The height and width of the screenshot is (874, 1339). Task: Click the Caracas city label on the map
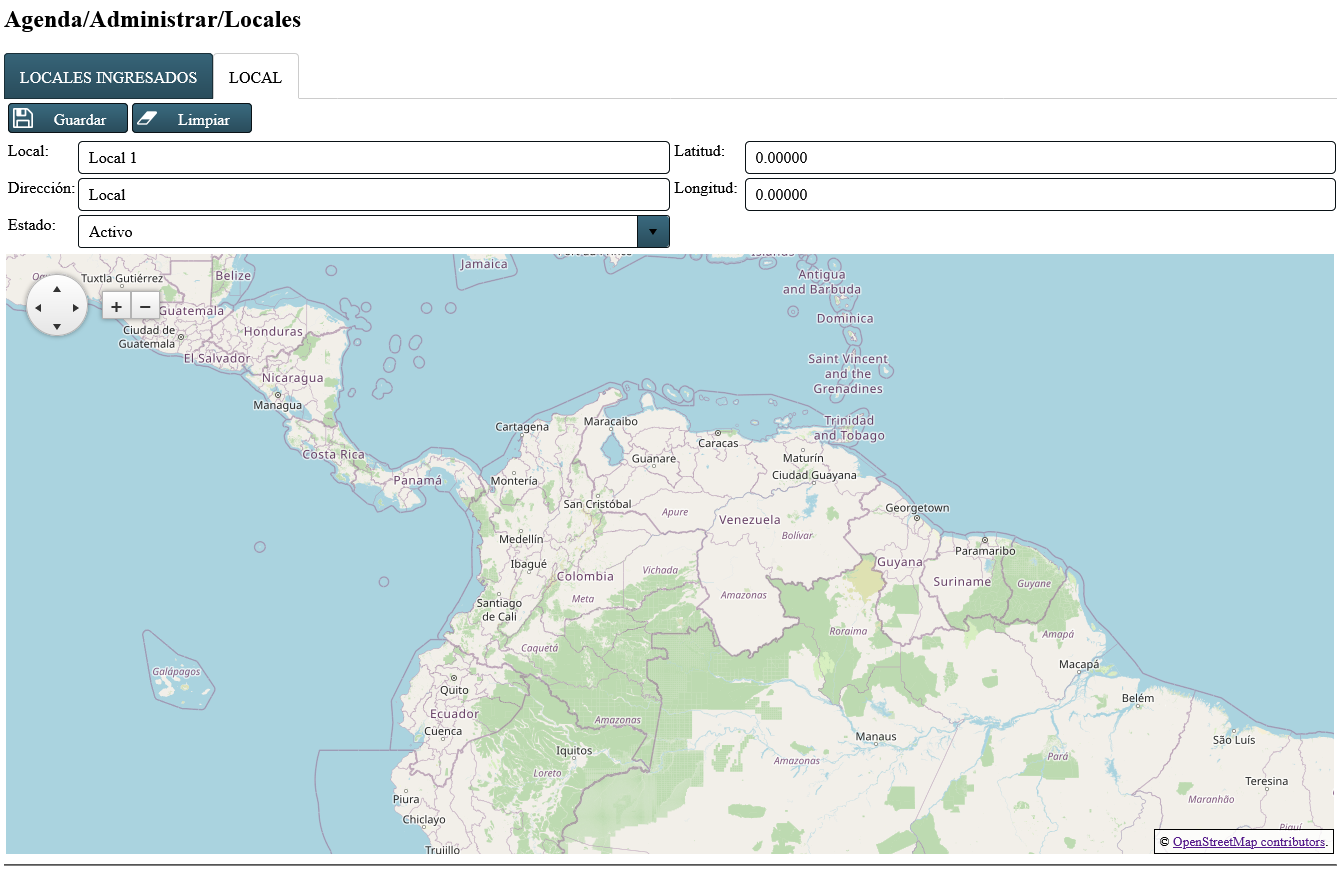point(718,442)
